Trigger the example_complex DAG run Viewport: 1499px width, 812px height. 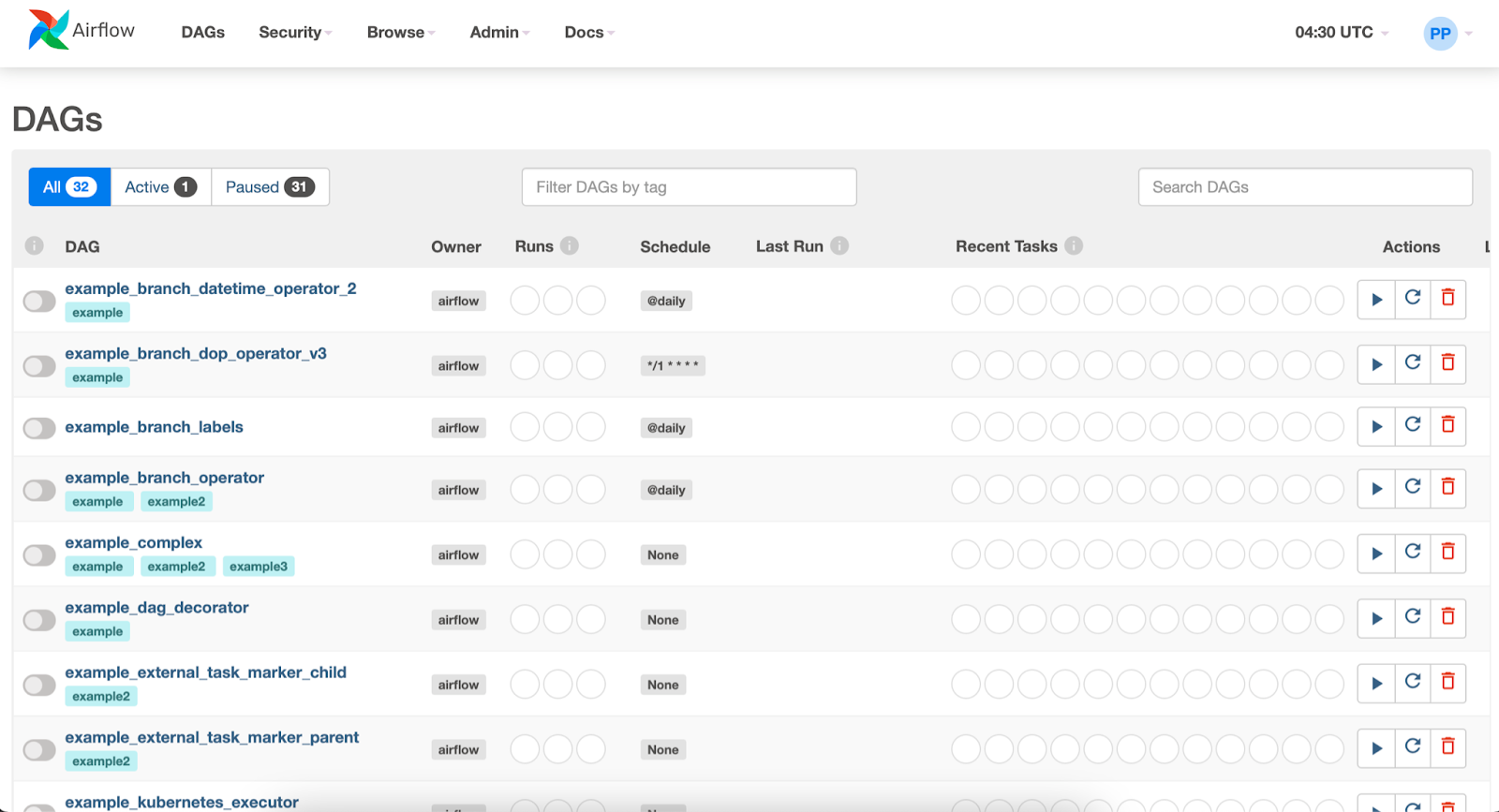click(1376, 554)
